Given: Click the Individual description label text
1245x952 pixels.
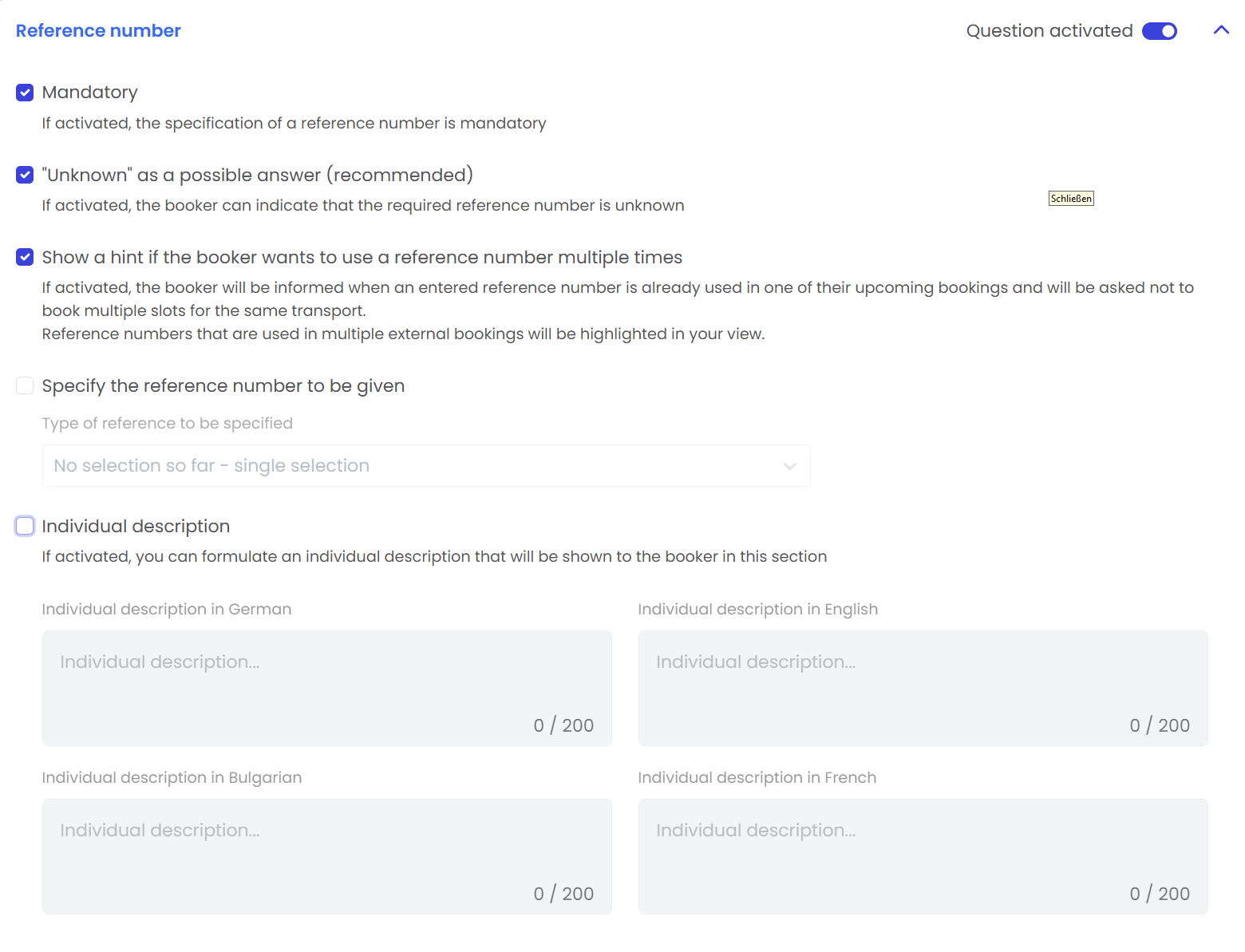Looking at the screenshot, I should coord(136,527).
